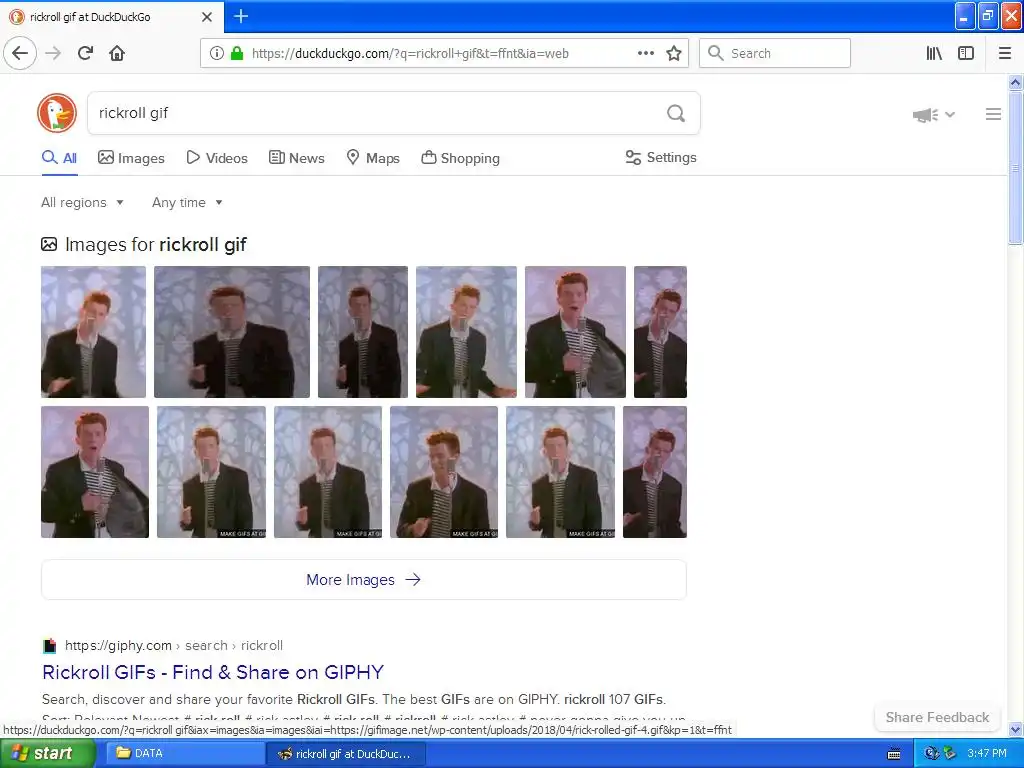Open first bottom-row thumbnail with open jacket
The width and height of the screenshot is (1024, 768).
tap(95, 472)
